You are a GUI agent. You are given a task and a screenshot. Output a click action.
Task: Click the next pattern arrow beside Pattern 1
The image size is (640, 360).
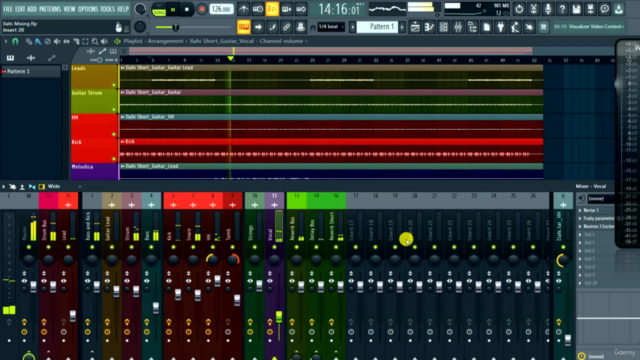(x=402, y=27)
